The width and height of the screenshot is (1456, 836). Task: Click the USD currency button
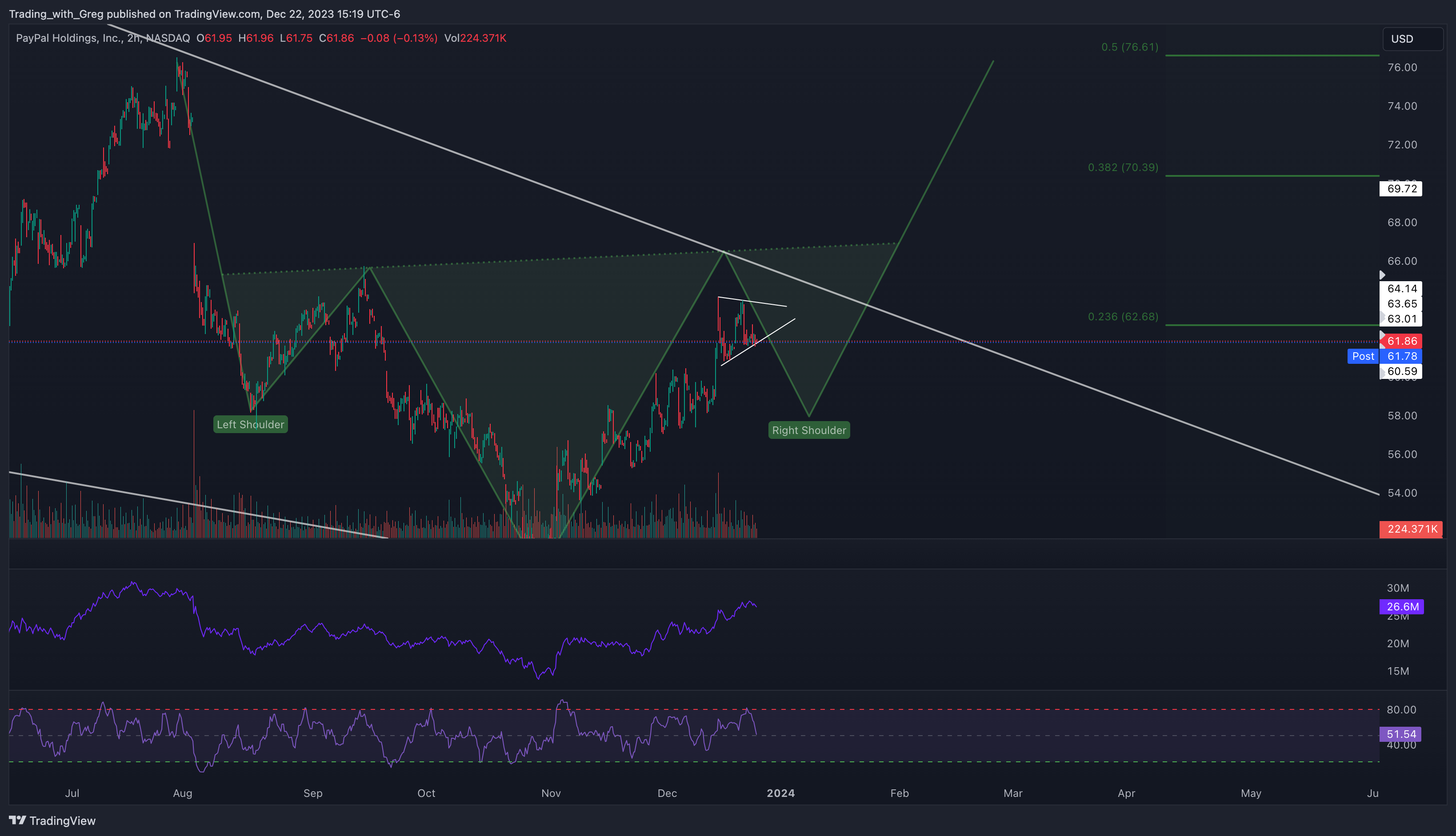click(1412, 39)
